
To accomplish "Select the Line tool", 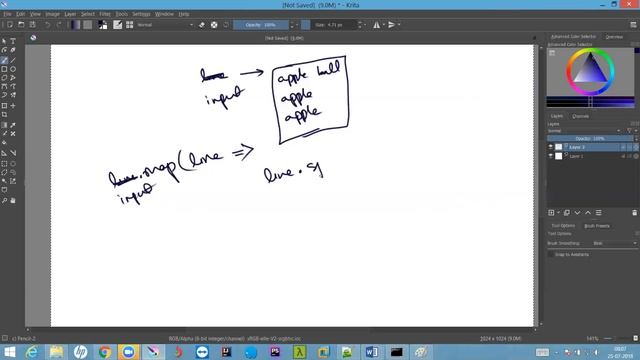I will coord(13,60).
